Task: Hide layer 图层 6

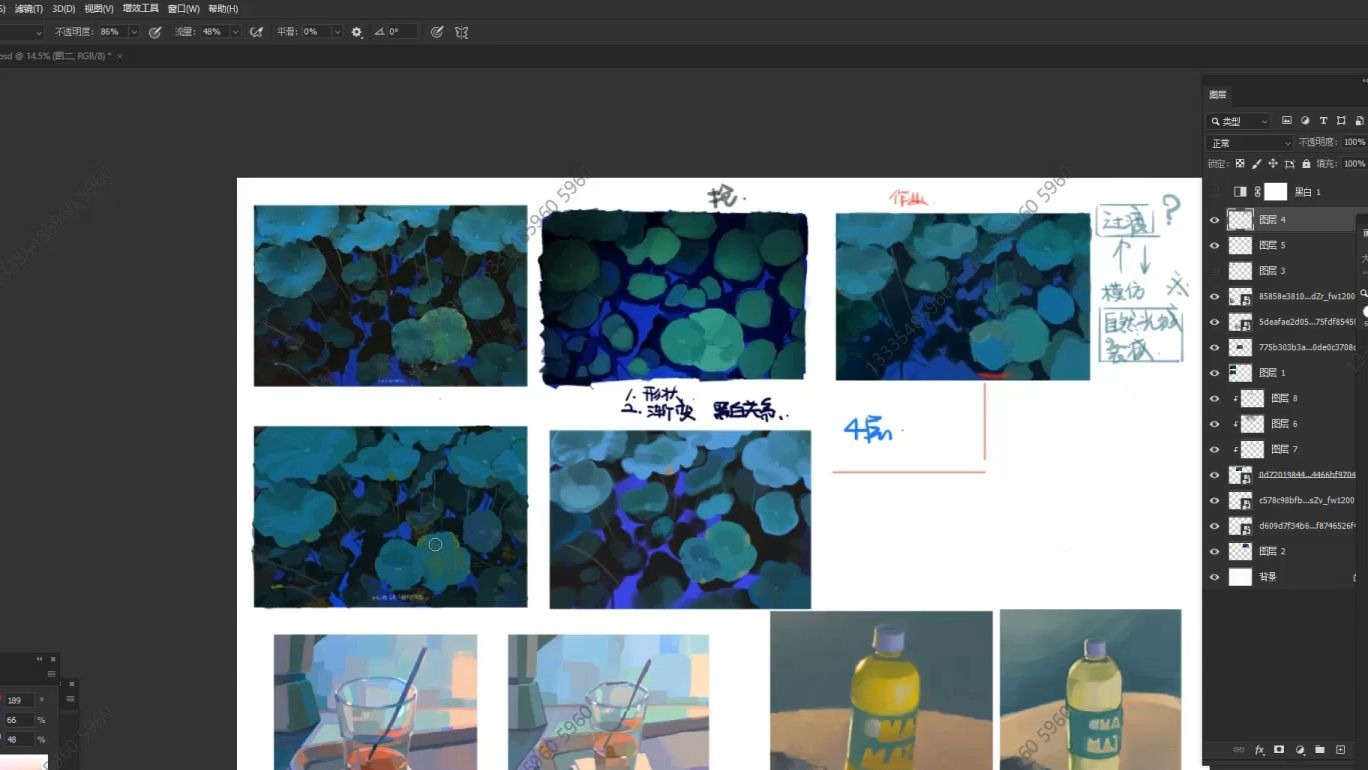Action: click(1214, 424)
